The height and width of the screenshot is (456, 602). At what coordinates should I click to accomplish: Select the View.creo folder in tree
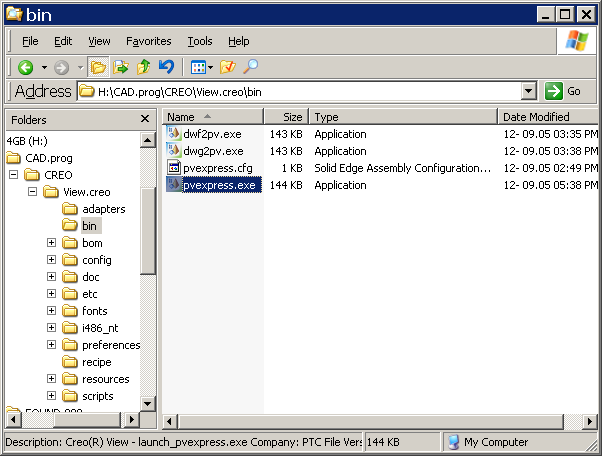tap(87, 192)
